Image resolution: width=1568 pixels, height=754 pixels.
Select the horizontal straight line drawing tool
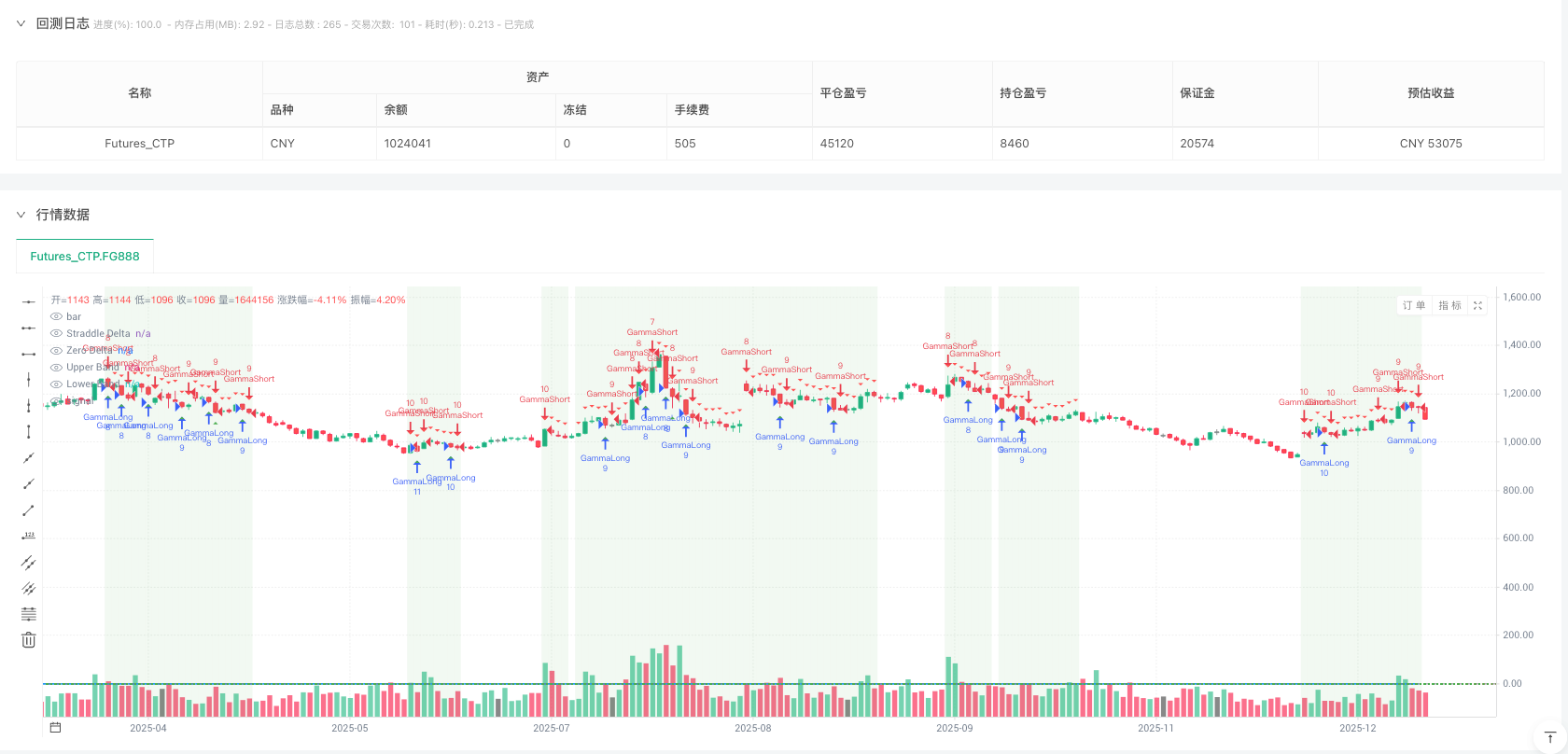click(29, 301)
